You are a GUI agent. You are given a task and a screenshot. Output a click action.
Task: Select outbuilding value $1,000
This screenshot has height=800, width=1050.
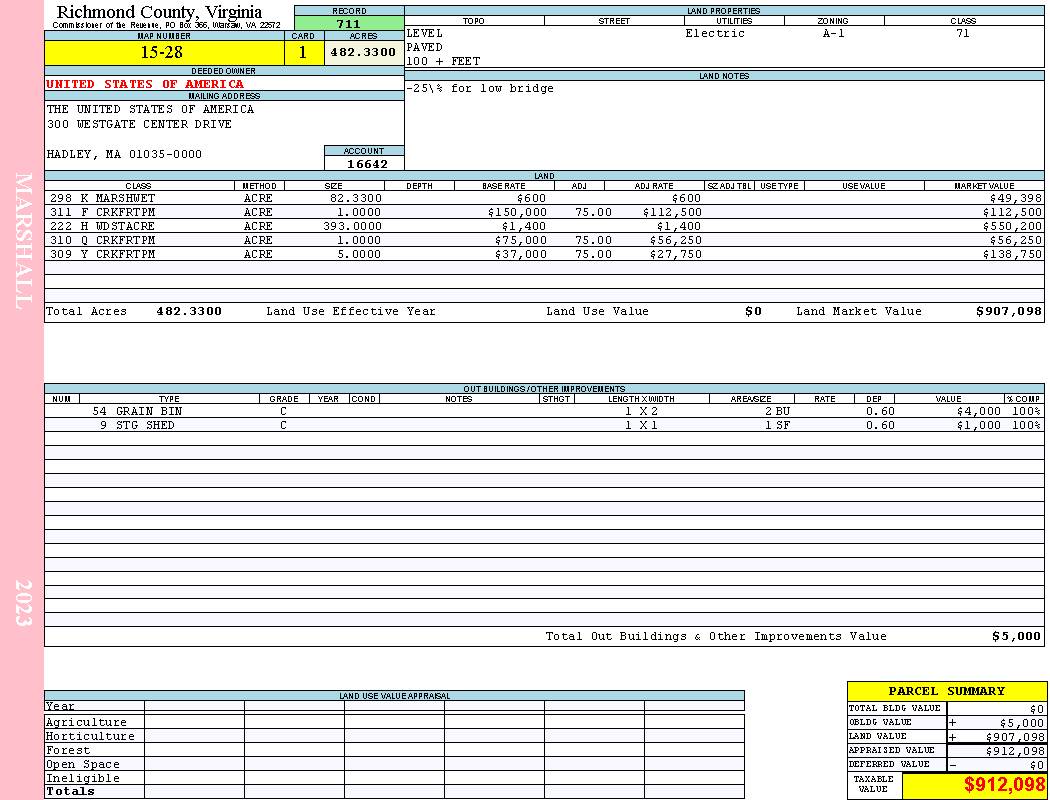click(x=978, y=425)
